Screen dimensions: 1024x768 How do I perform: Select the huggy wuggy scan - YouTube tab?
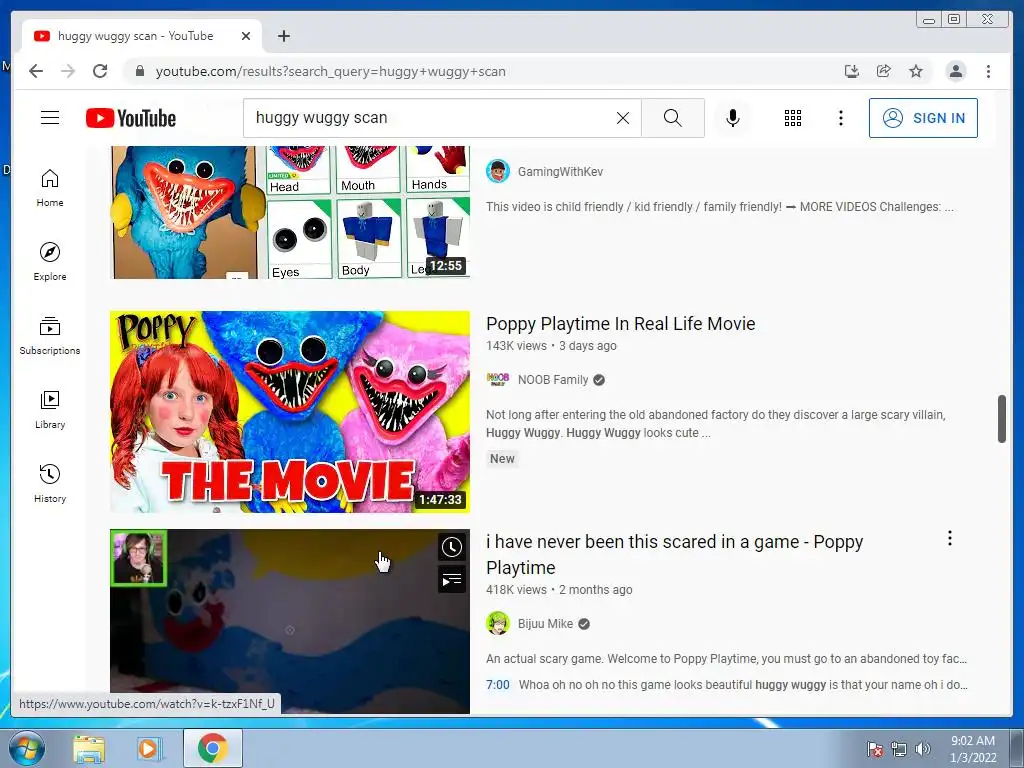142,36
